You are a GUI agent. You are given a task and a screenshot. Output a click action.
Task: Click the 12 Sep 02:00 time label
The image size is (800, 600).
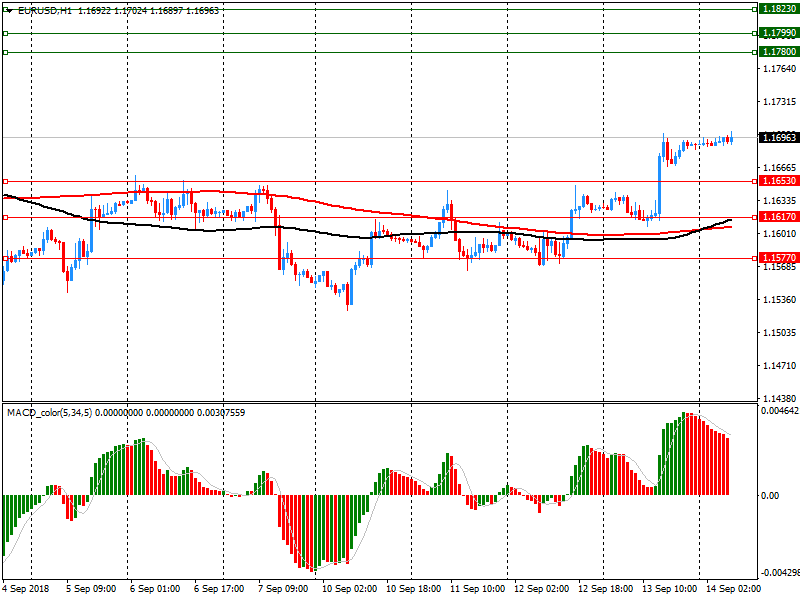coord(541,589)
